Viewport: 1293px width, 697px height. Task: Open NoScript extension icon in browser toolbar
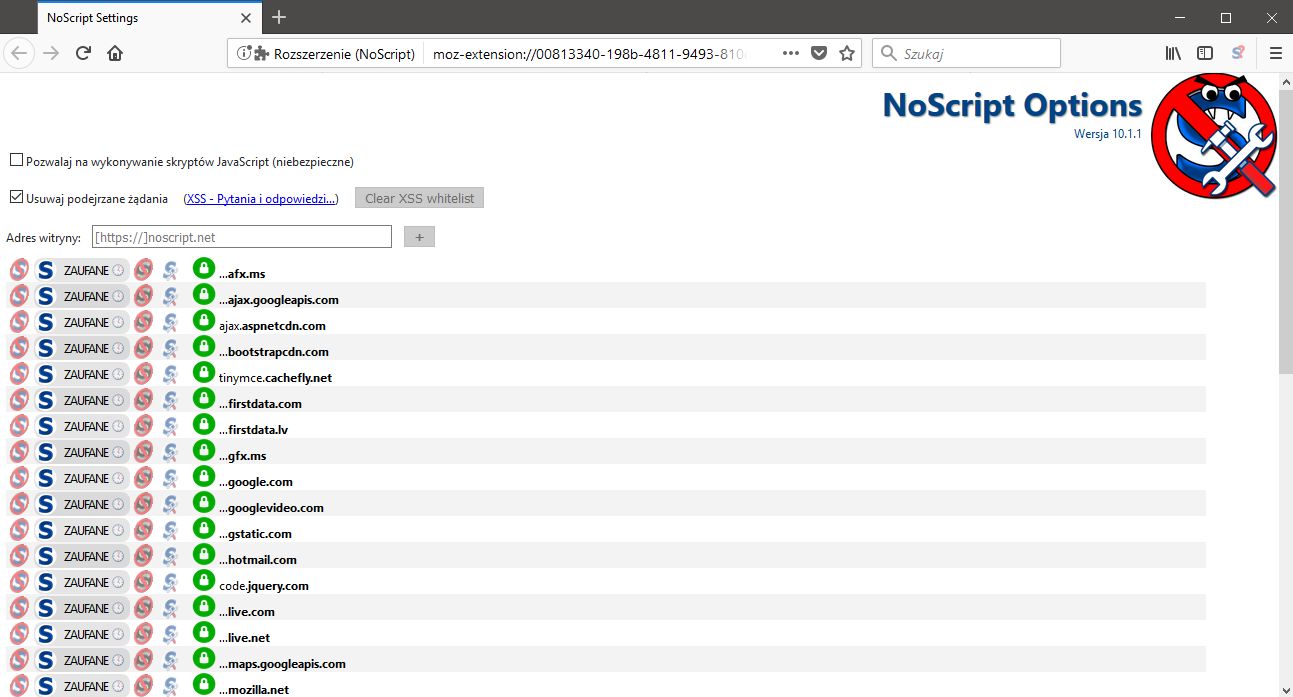1238,53
